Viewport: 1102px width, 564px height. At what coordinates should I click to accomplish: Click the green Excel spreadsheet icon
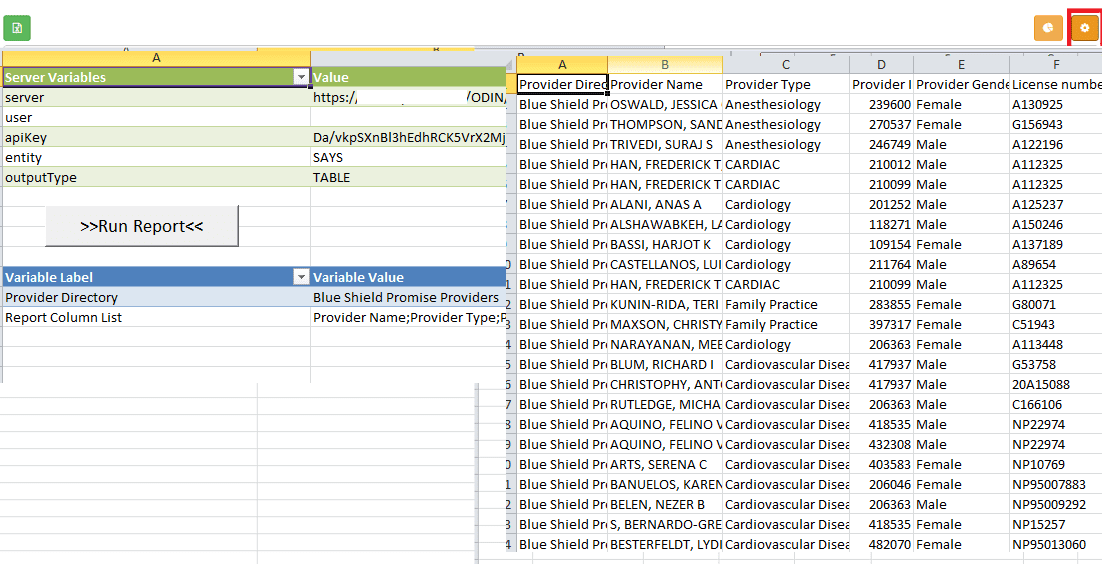click(17, 28)
